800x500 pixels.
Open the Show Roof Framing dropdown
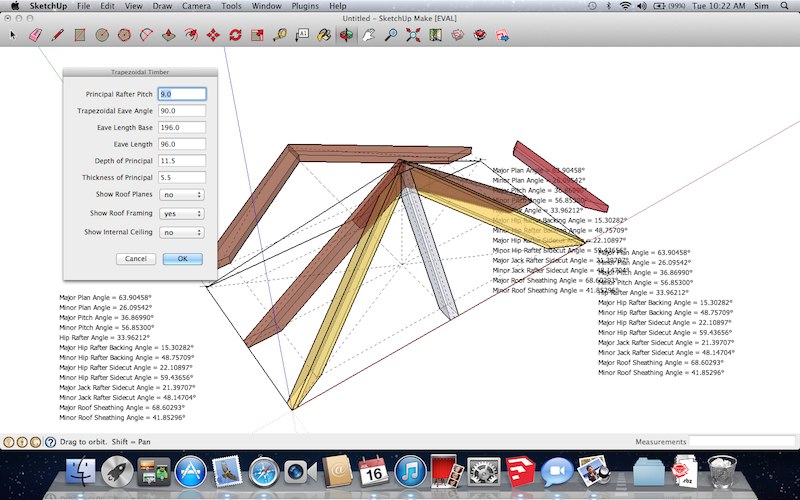pos(181,213)
